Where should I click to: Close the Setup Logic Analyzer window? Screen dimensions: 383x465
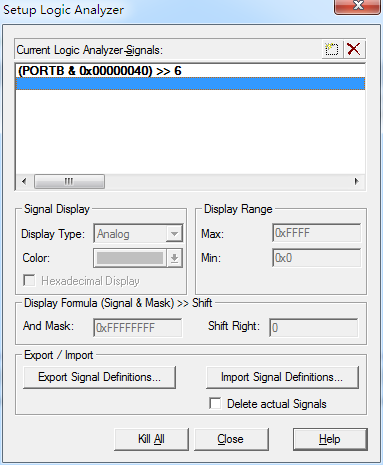point(357,6)
